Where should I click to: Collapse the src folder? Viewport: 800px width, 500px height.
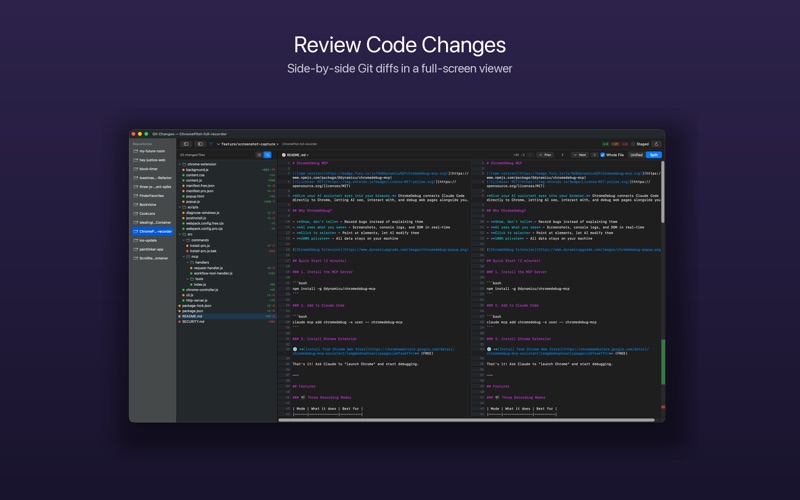tap(180, 234)
